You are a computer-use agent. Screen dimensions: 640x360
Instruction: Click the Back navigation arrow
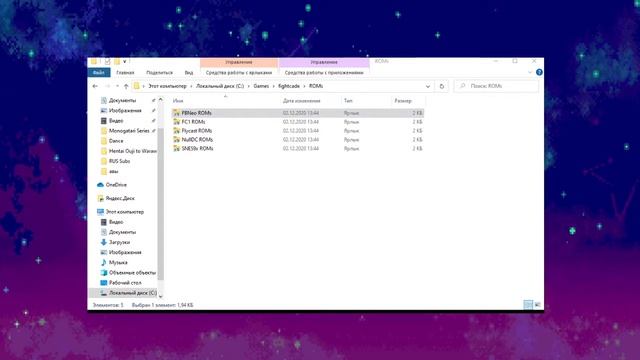point(95,86)
